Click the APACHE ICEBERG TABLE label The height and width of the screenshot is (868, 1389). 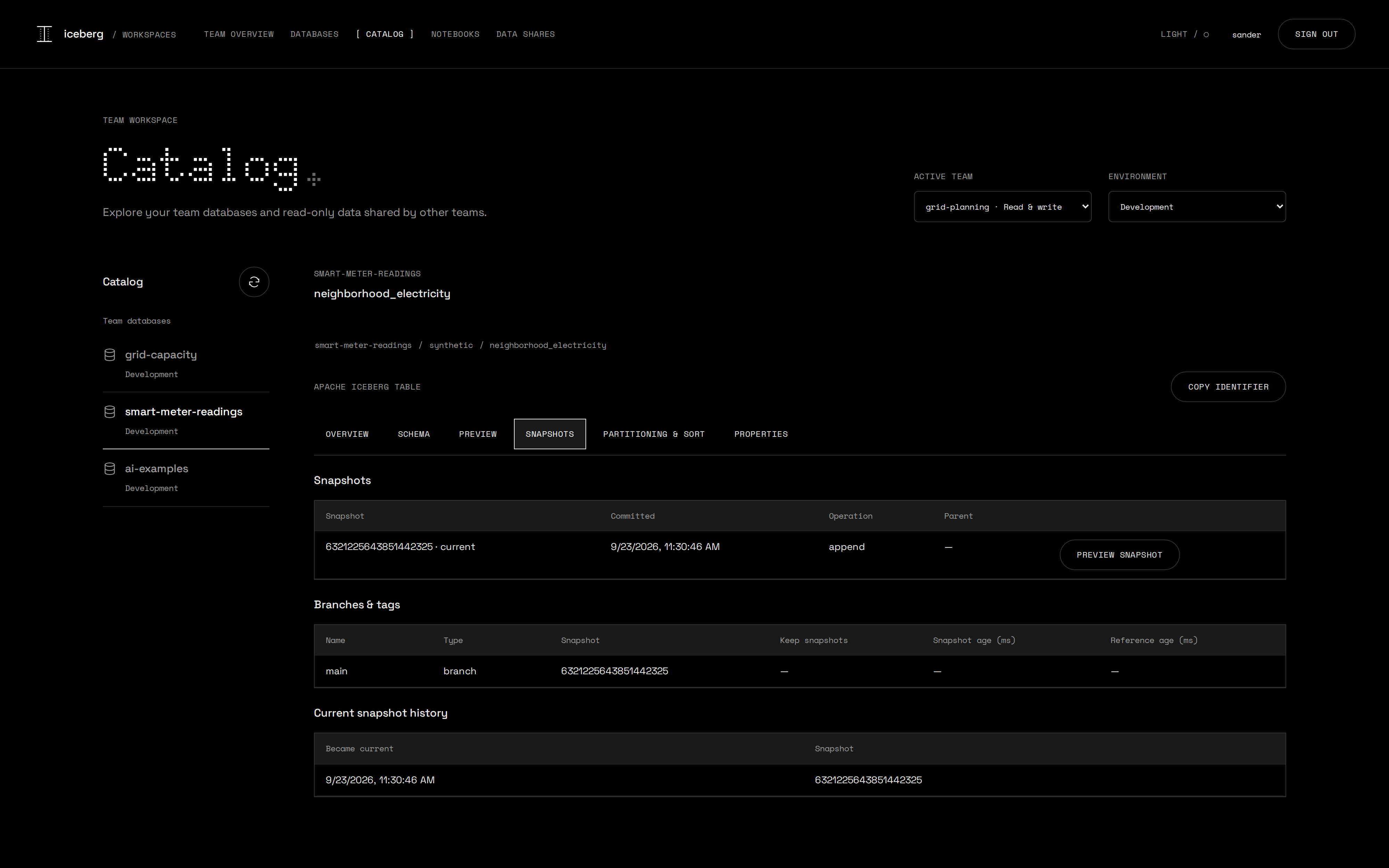pyautogui.click(x=367, y=387)
